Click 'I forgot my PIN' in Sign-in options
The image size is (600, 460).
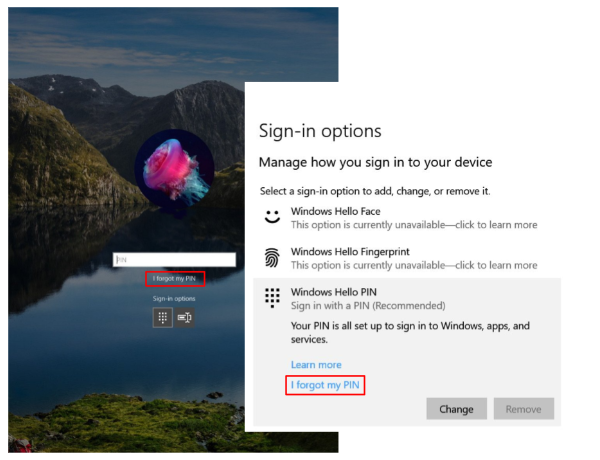click(325, 385)
